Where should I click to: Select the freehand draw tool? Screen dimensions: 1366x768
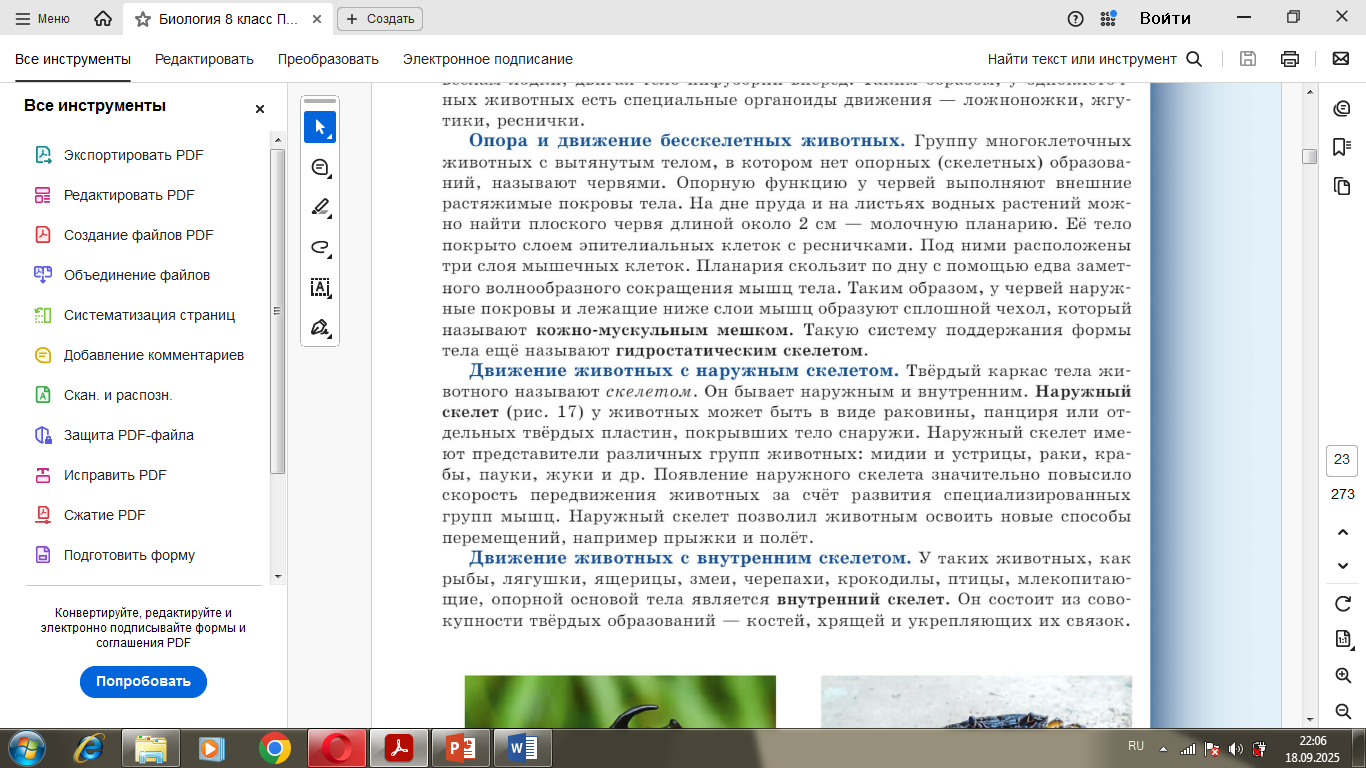(320, 247)
